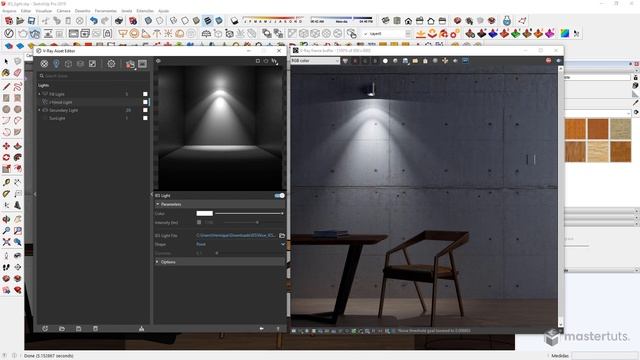Select the SketchUp Select arrow tool
Viewport: 640px width, 360px height.
6,61
